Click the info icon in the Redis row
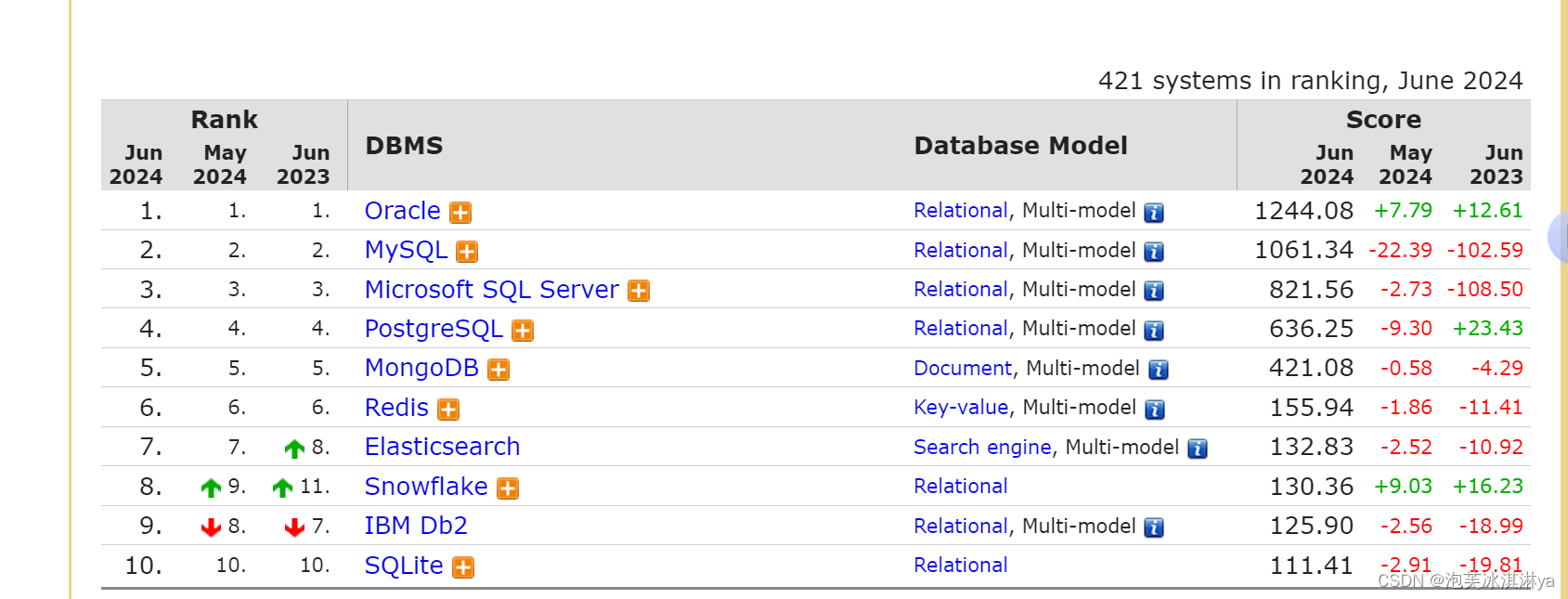This screenshot has height=599, width=1568. click(1154, 410)
